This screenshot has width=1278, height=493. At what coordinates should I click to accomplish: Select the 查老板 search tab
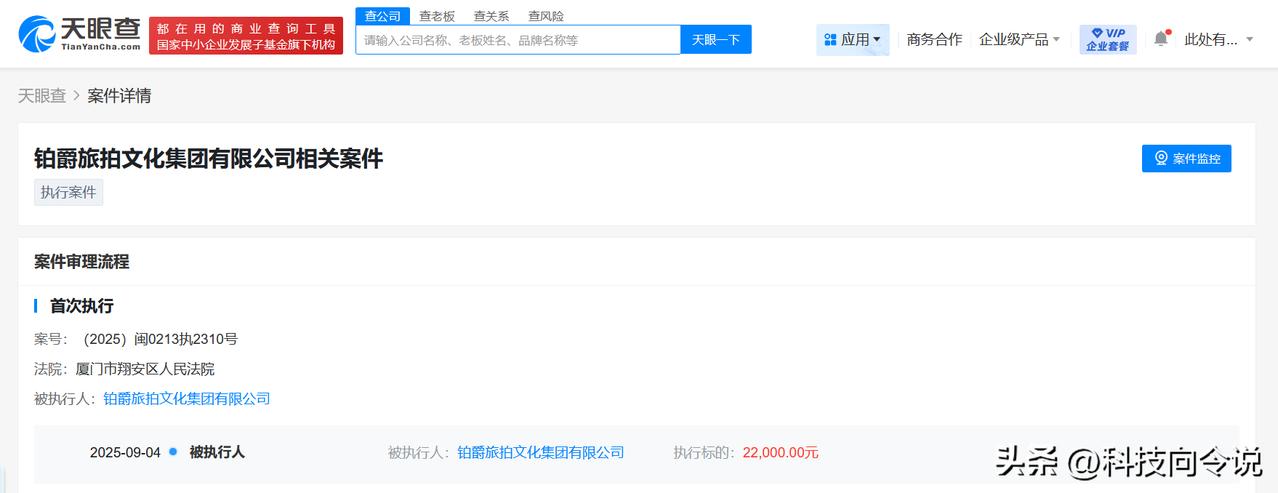[x=437, y=16]
